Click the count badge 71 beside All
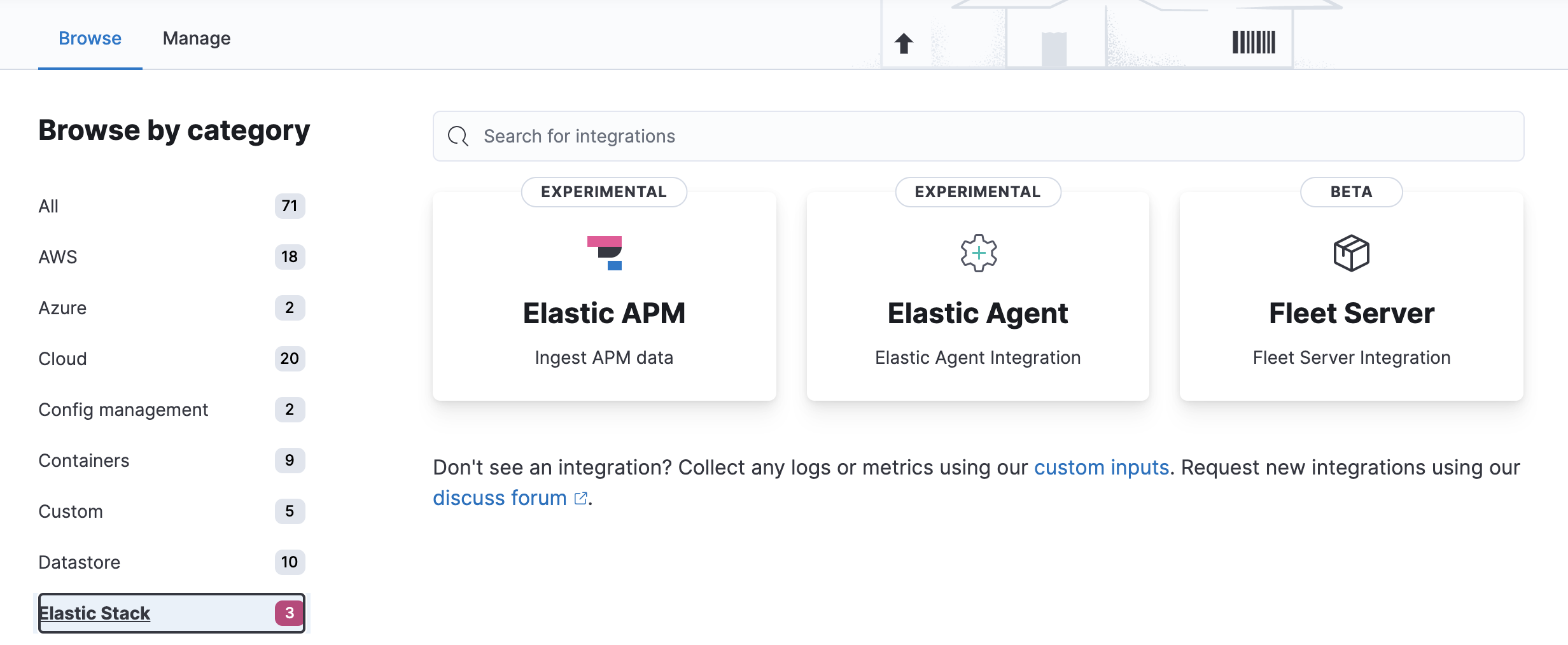This screenshot has height=645, width=1568. 290,206
